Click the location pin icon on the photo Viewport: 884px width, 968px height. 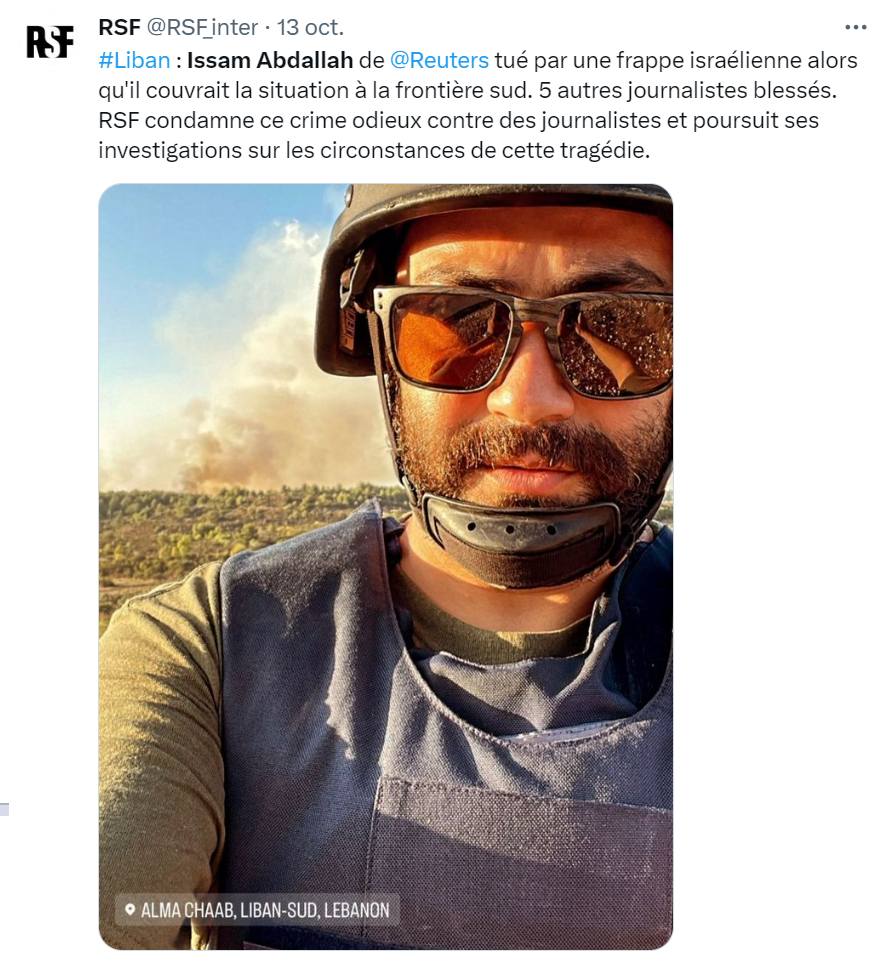(x=130, y=909)
